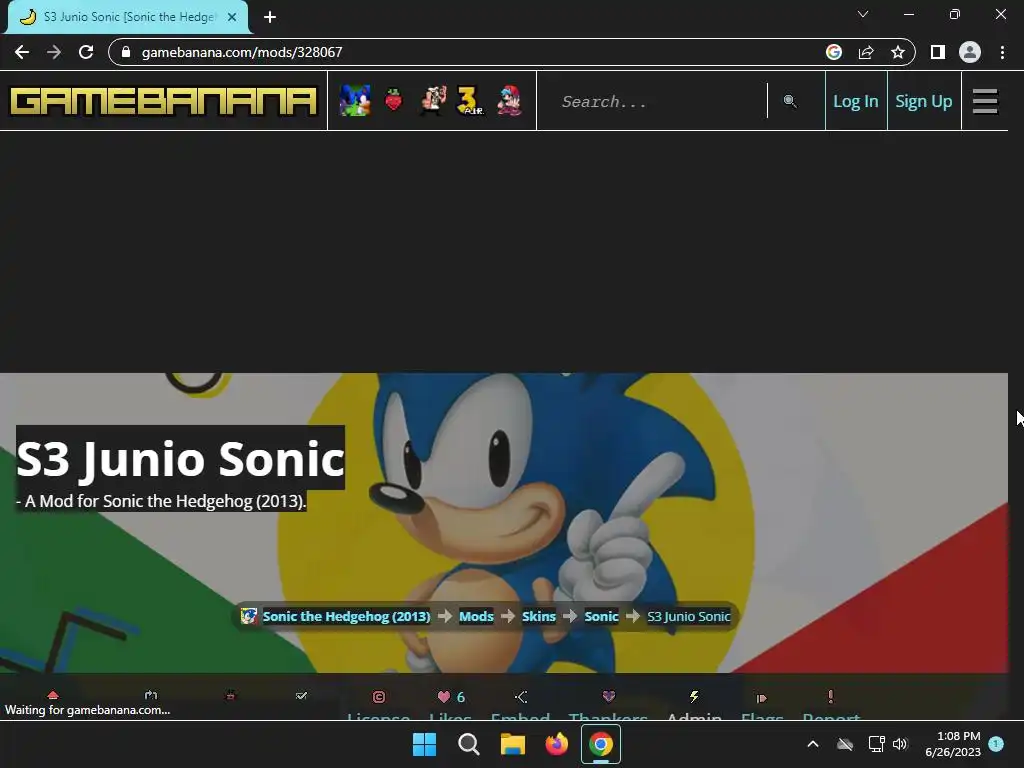Open the Friday Night Funkin' game icon

(509, 101)
